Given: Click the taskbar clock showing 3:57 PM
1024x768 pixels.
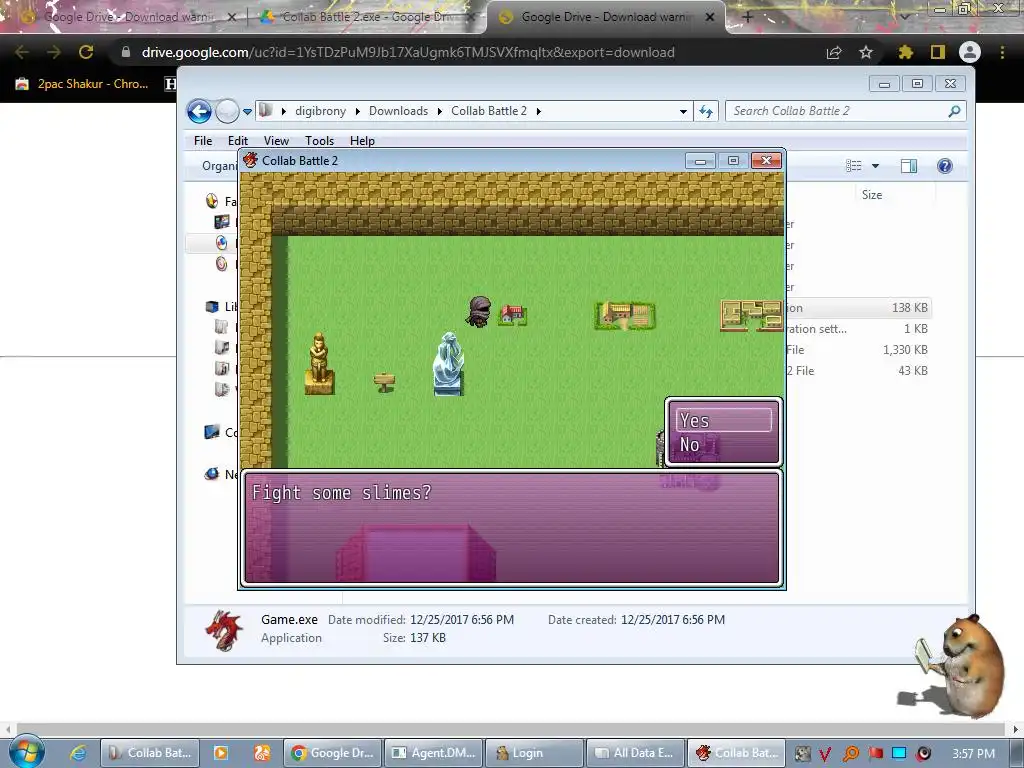Looking at the screenshot, I should point(973,754).
